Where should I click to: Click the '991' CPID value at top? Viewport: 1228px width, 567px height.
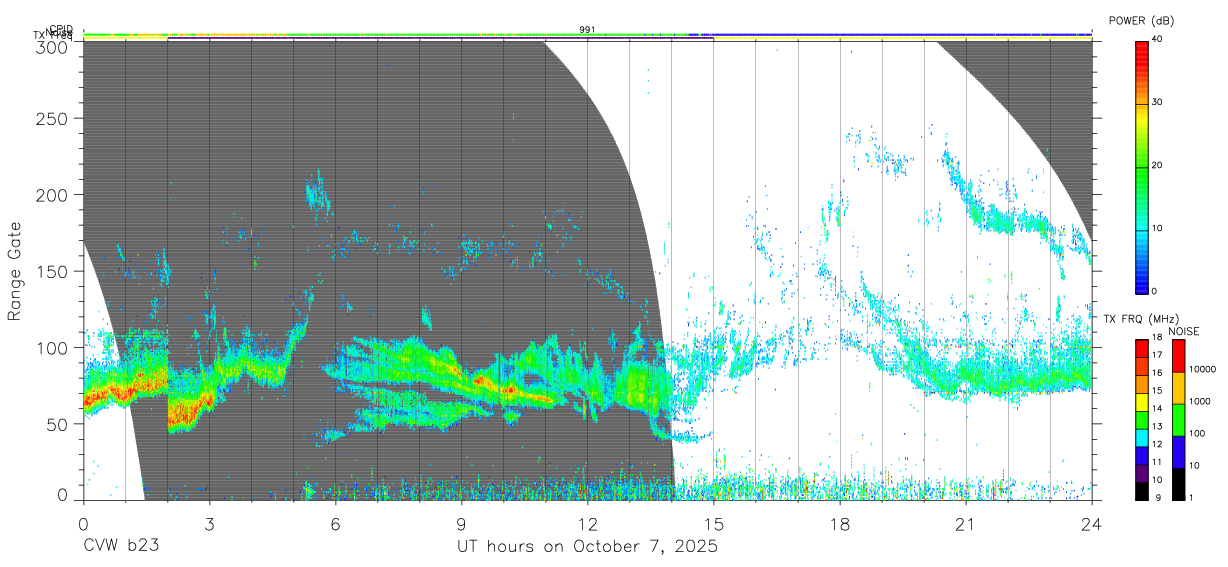point(587,30)
